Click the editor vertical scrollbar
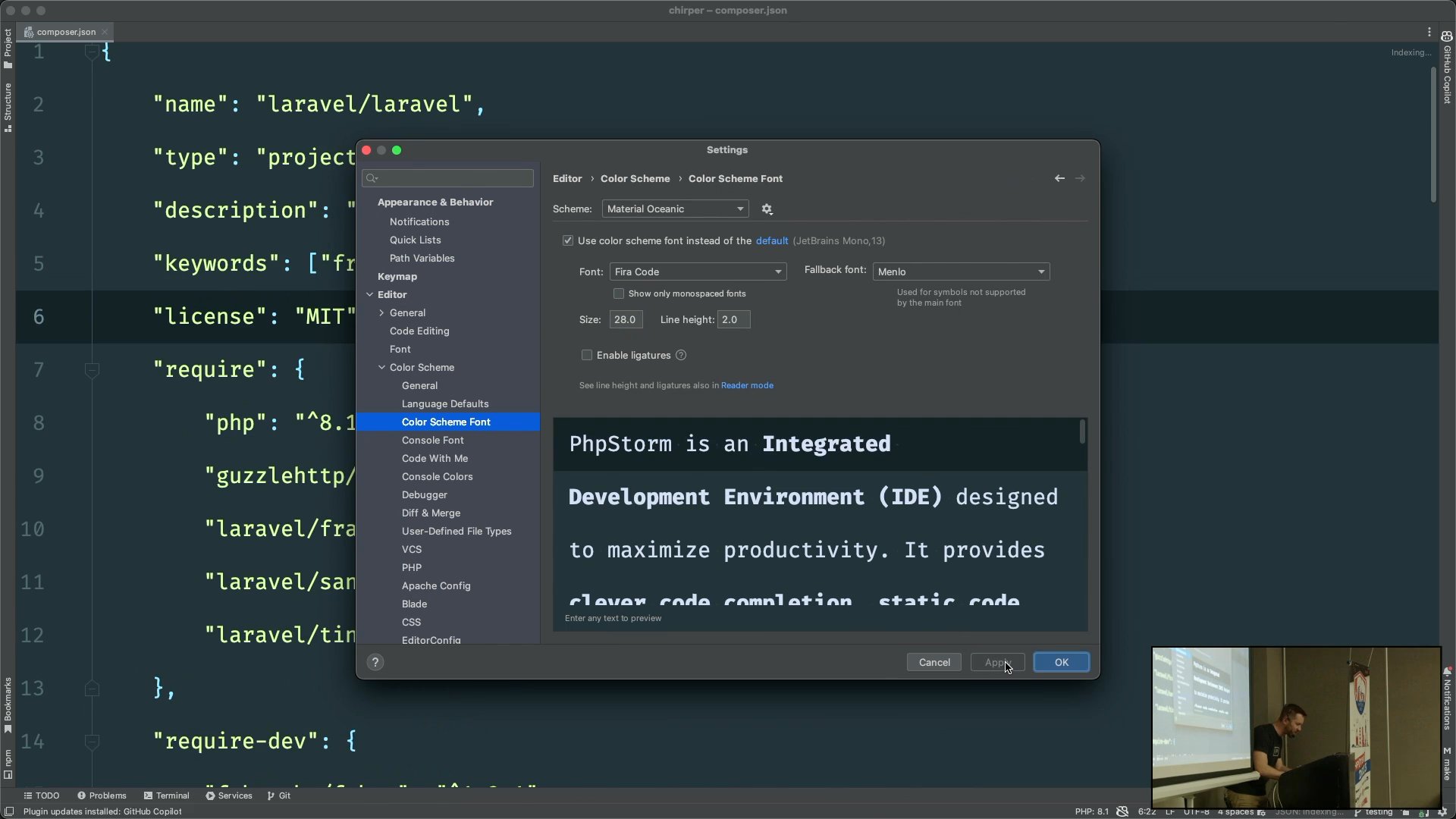This screenshot has height=819, width=1456. coord(1433,135)
